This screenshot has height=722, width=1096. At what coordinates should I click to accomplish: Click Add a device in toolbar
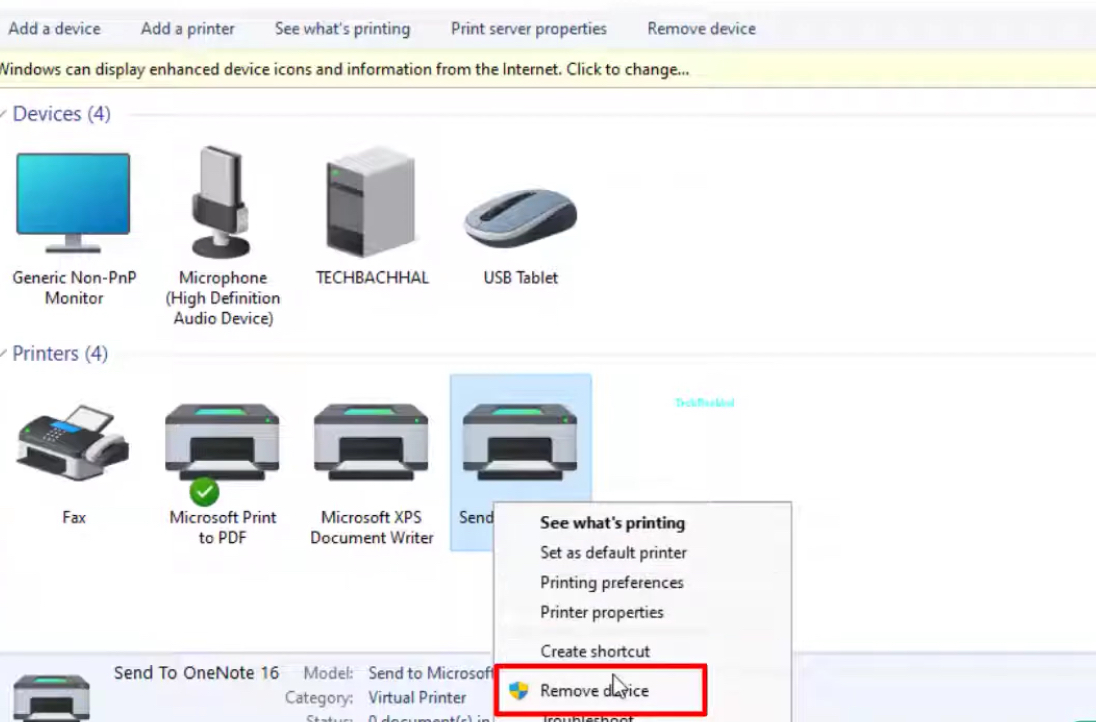click(x=55, y=29)
